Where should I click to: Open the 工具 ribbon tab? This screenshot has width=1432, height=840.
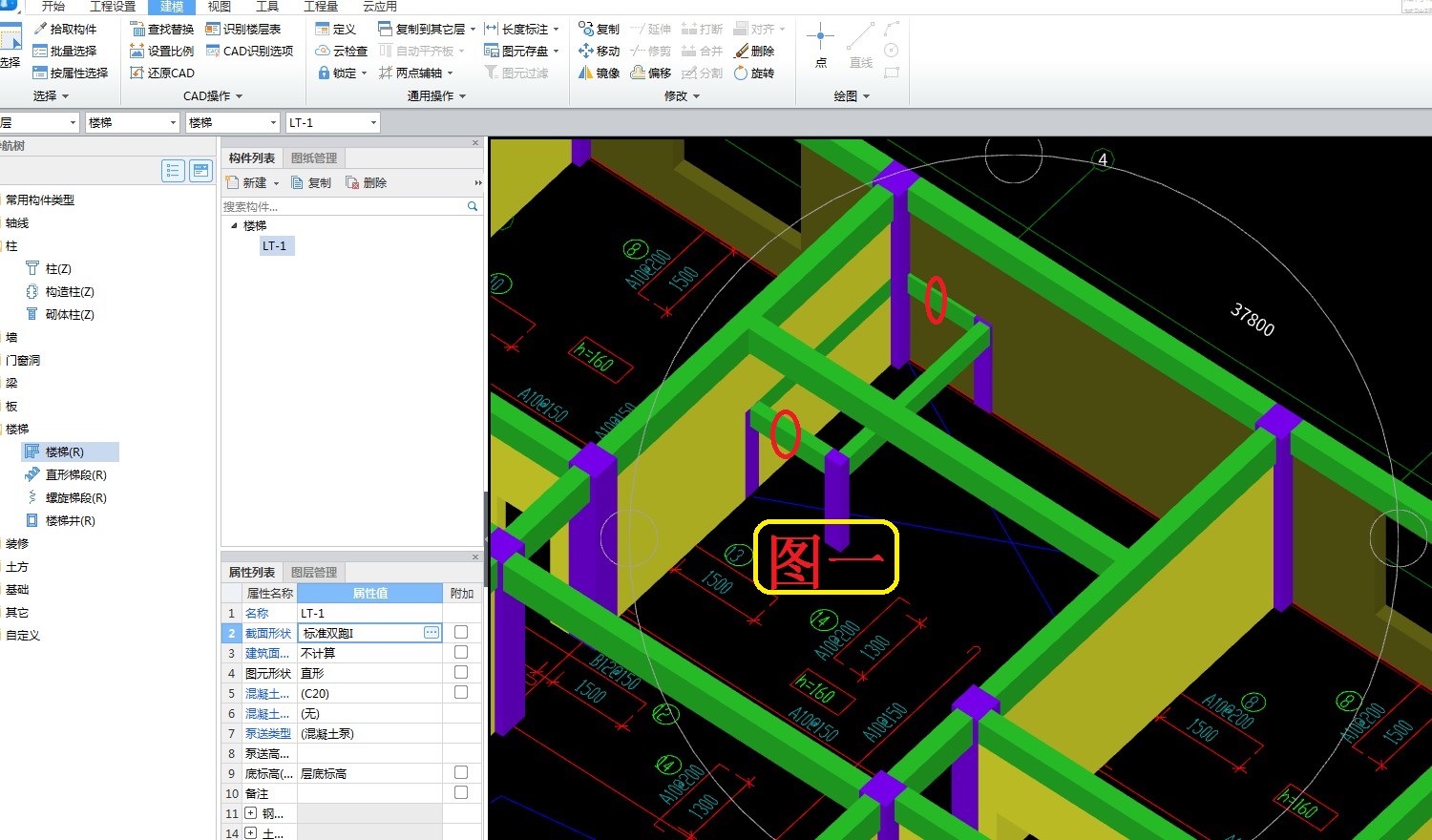[267, 7]
